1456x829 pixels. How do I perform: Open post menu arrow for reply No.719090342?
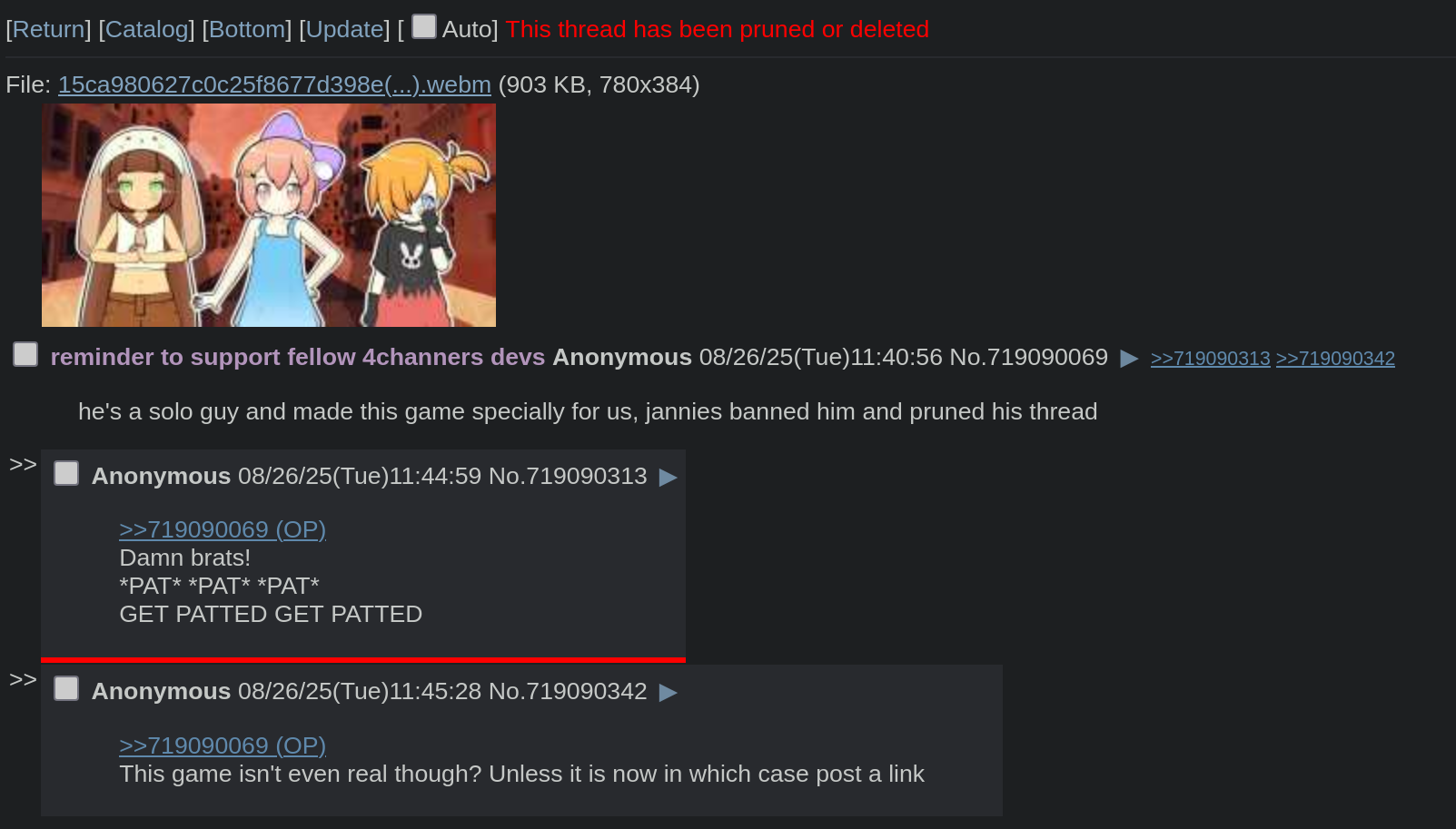click(668, 693)
